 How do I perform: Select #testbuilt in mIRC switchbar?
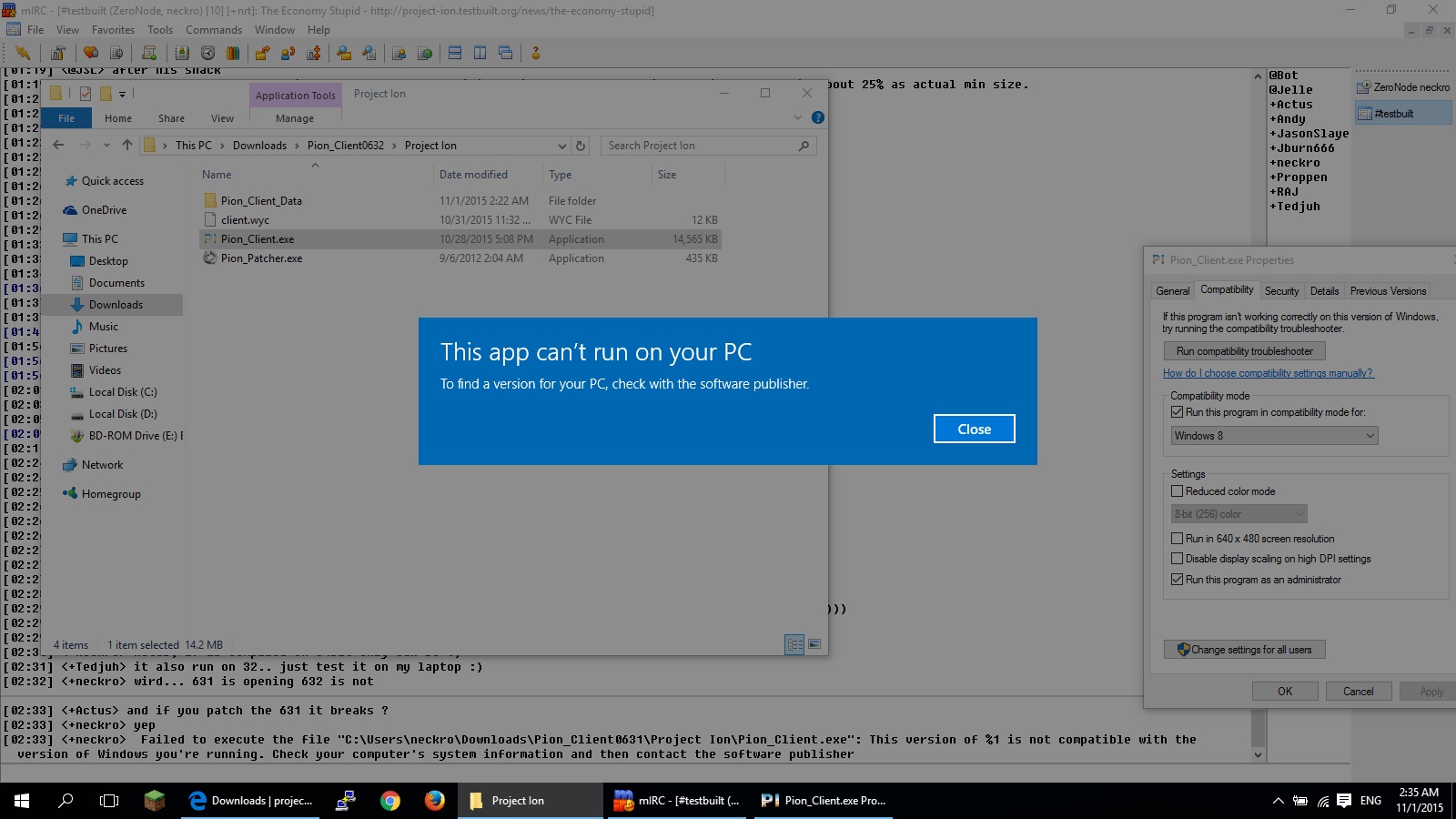1403,114
